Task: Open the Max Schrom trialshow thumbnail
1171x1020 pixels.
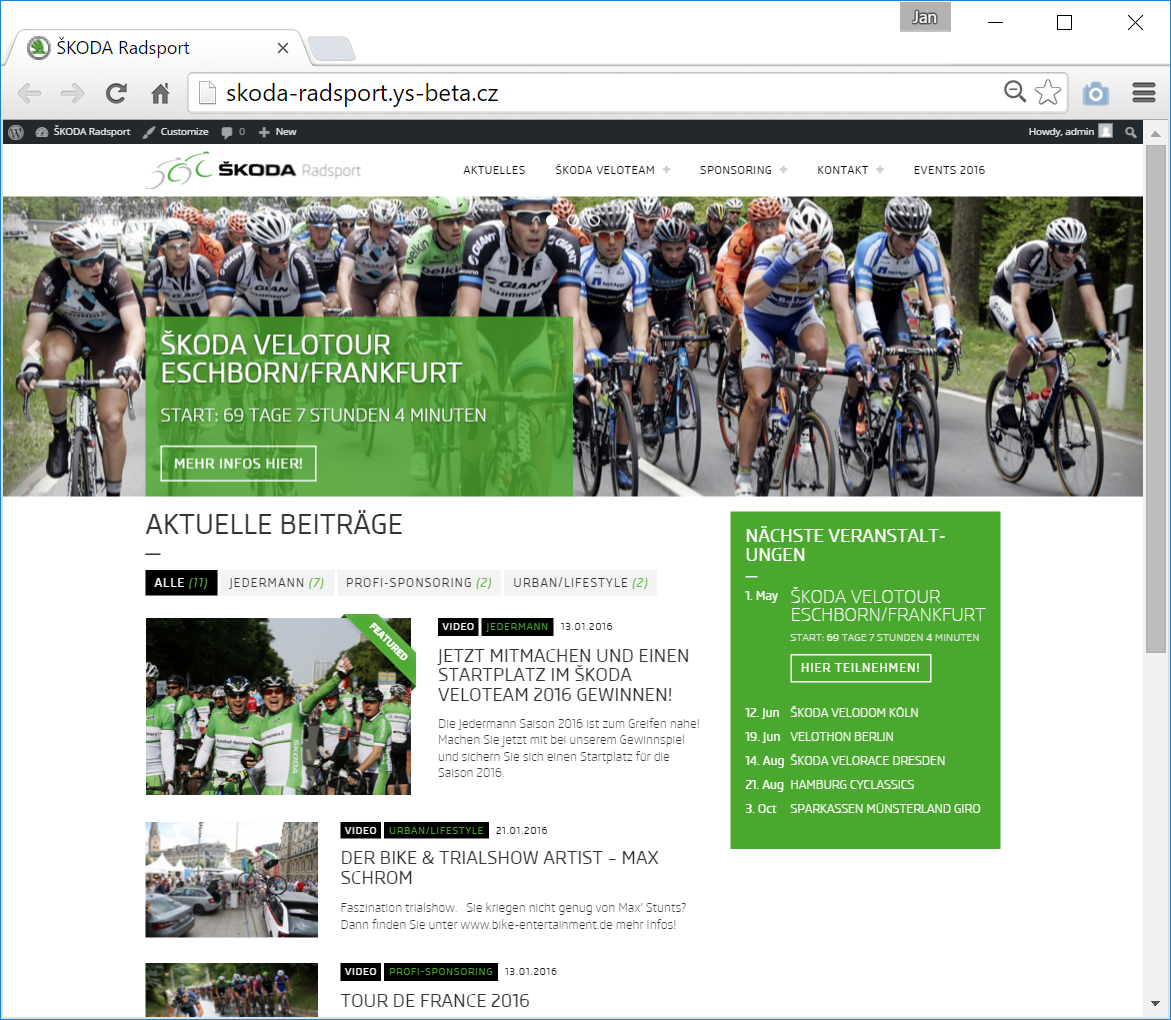Action: click(232, 880)
